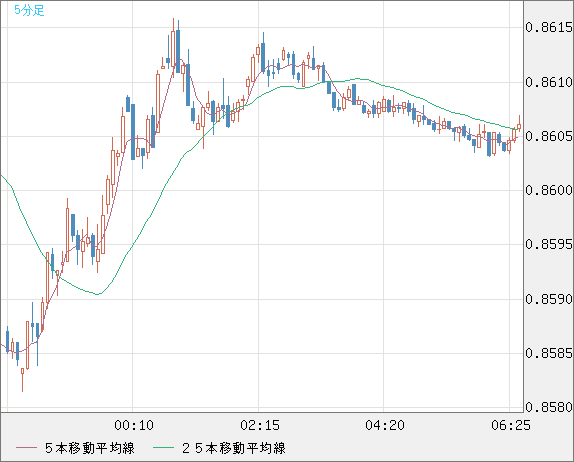Select the 0.8595 price axis label
574x462 pixels.
[549, 244]
